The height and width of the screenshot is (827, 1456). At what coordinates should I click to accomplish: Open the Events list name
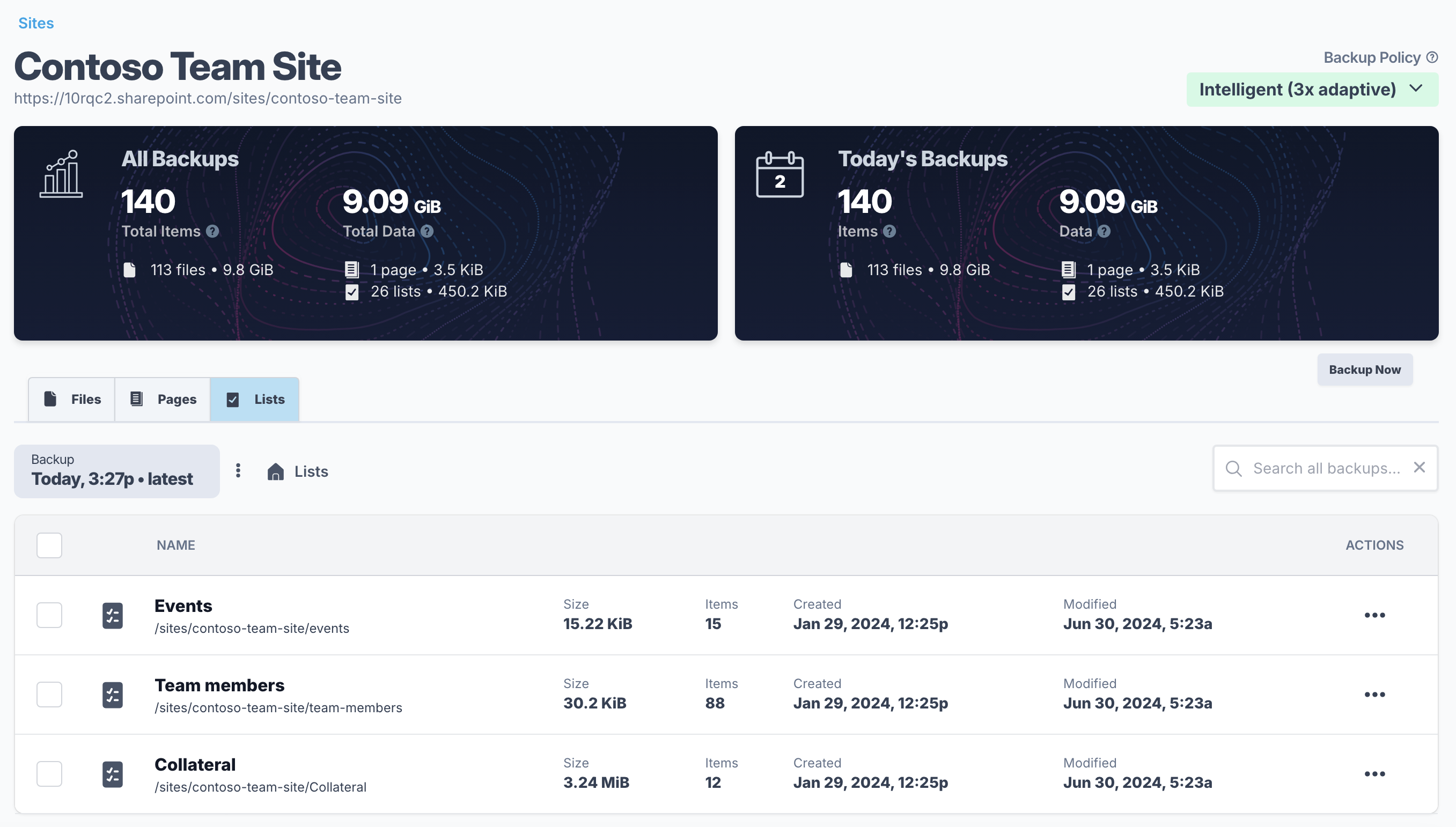183,606
